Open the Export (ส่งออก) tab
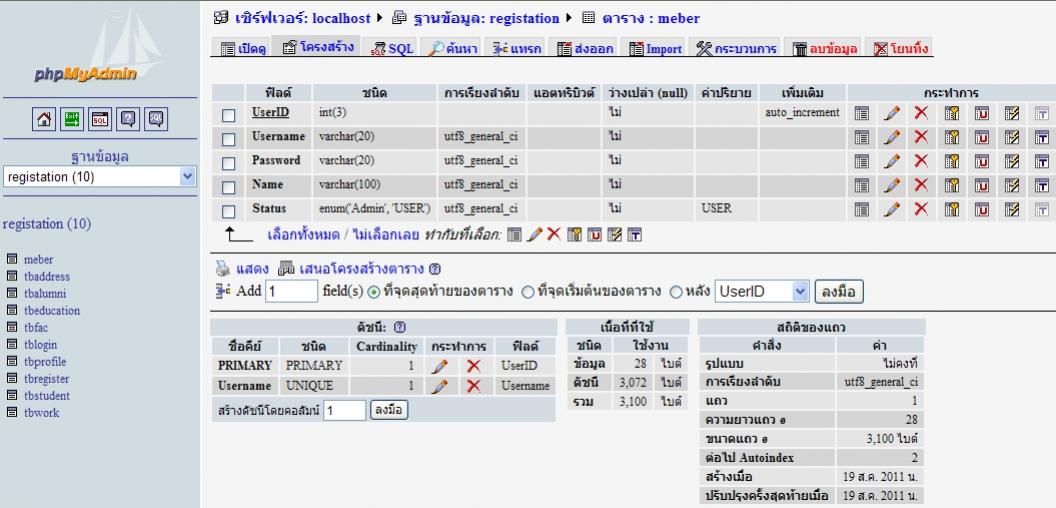This screenshot has width=1056, height=508. (585, 49)
